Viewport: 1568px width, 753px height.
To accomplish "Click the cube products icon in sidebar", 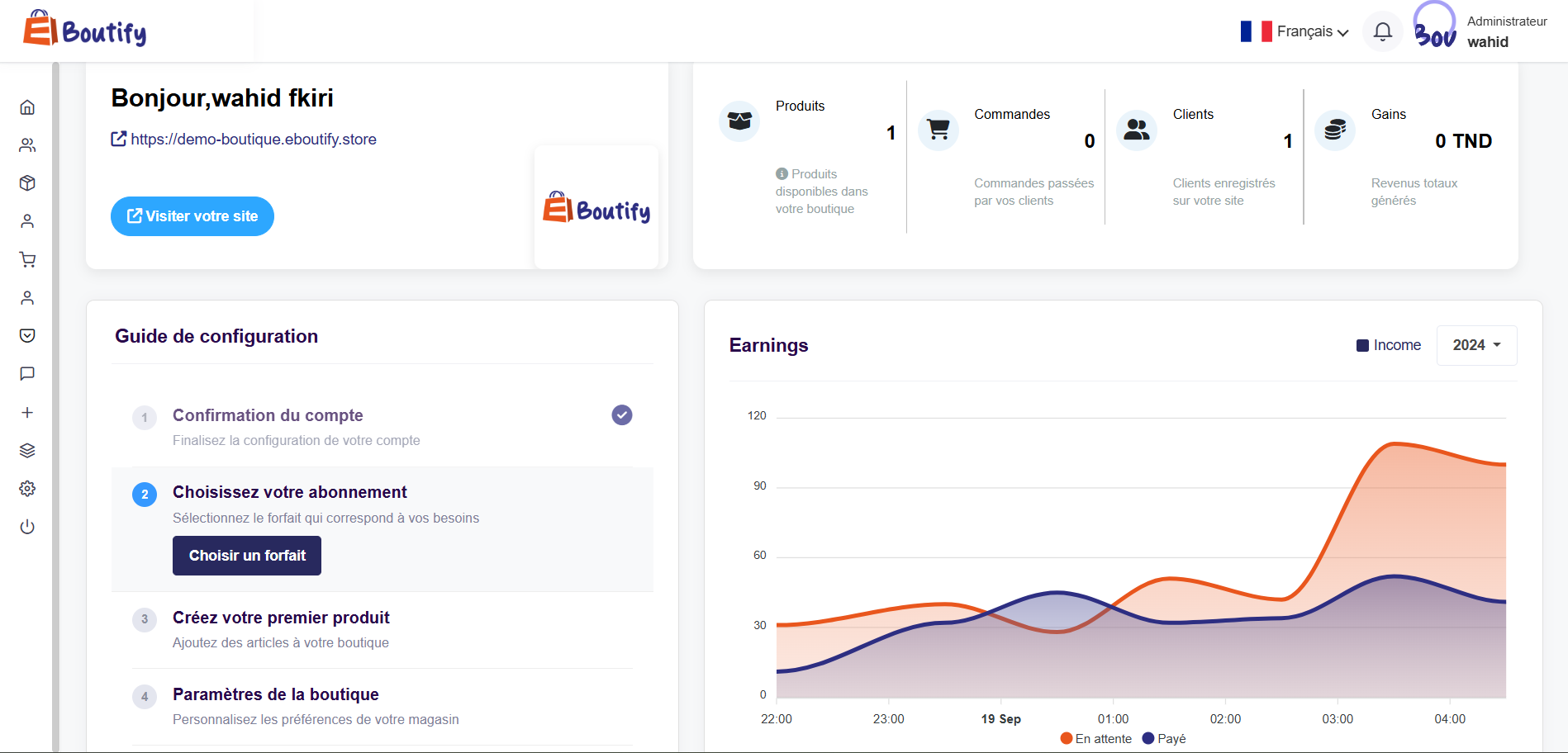I will 27,183.
